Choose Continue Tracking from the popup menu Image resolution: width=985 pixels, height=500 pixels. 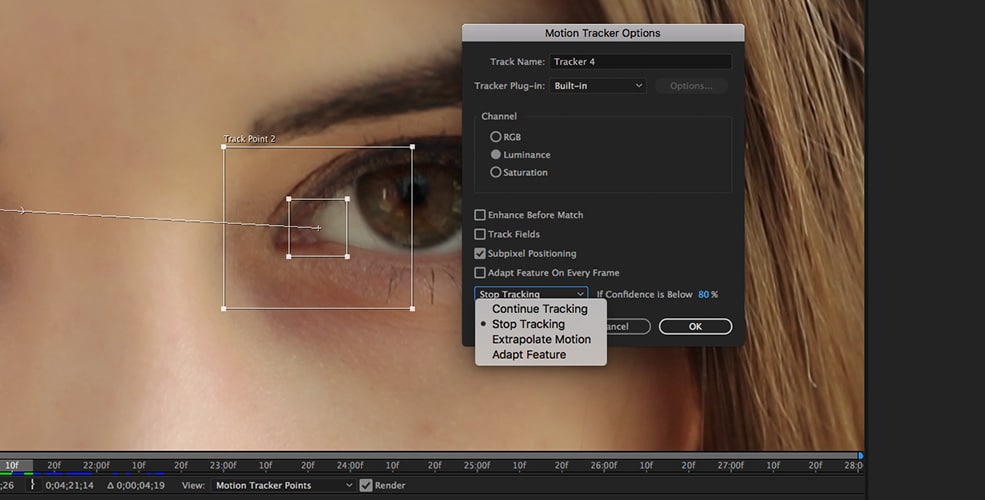539,309
